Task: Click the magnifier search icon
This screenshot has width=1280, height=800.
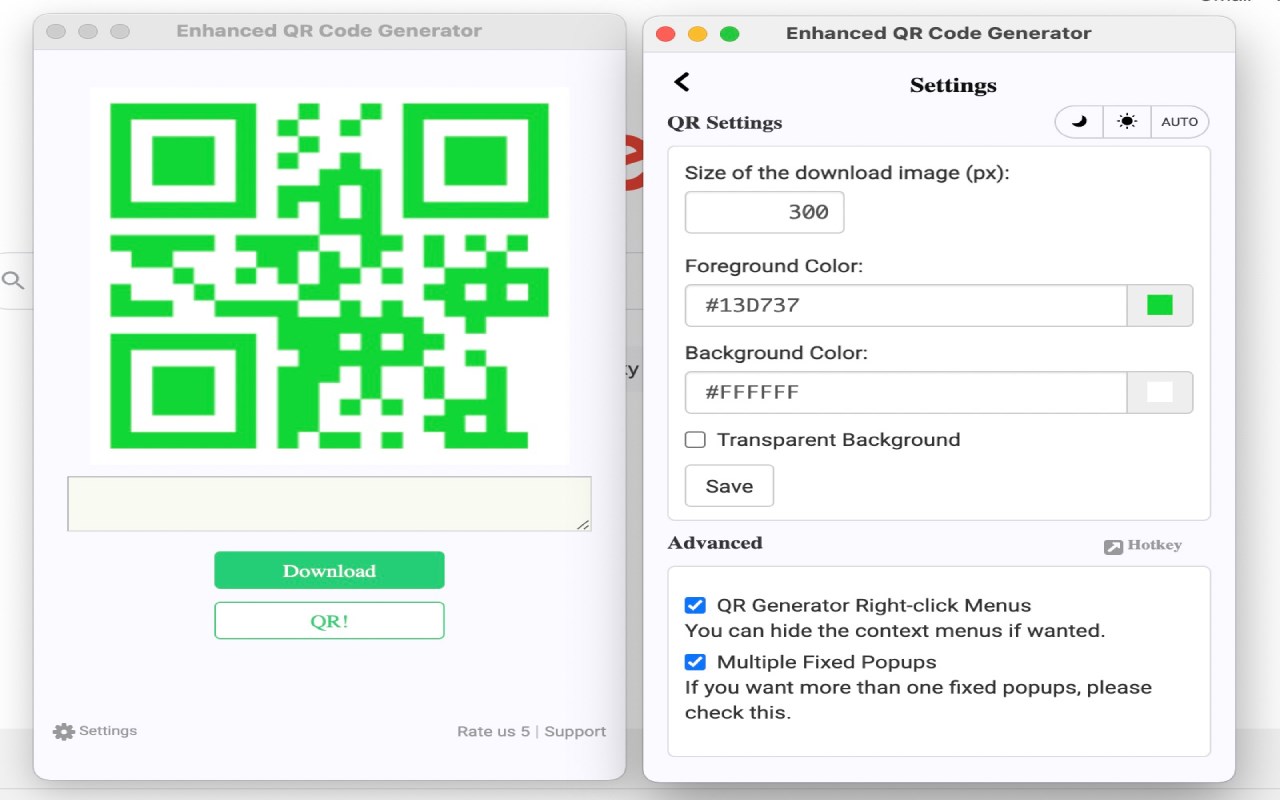Action: (13, 280)
